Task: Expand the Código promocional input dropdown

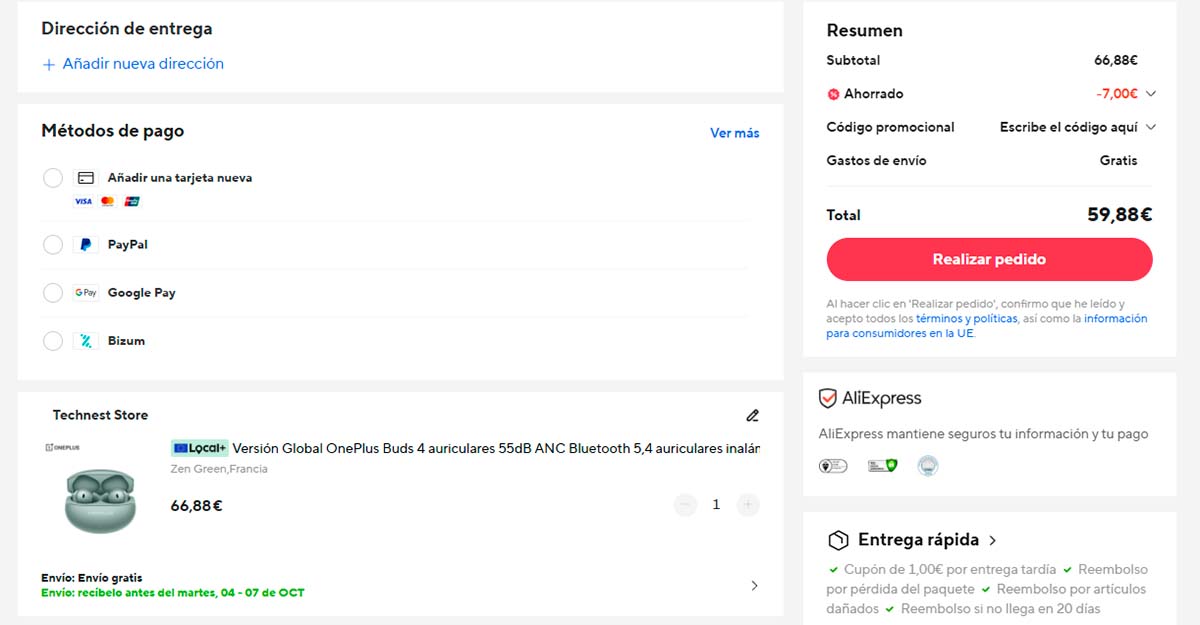Action: coord(1150,127)
